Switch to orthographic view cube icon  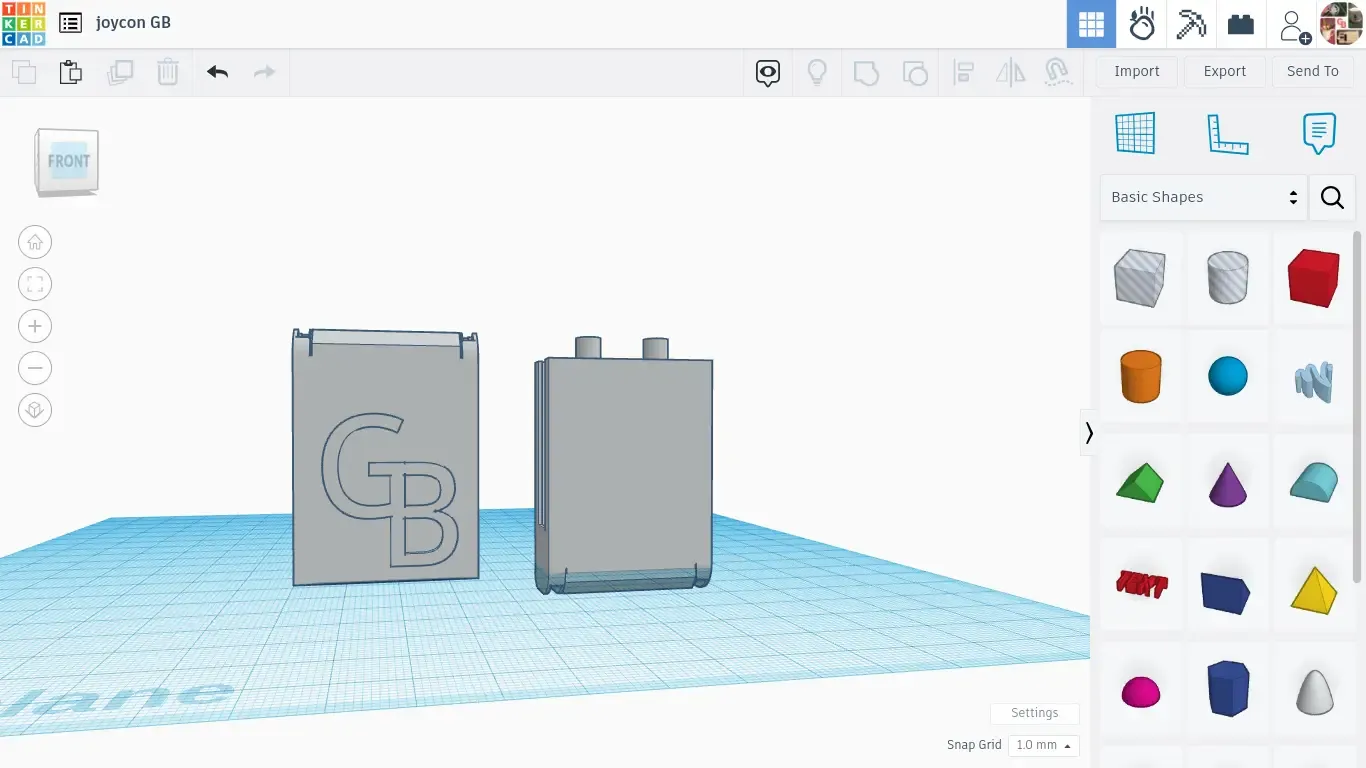tap(35, 410)
